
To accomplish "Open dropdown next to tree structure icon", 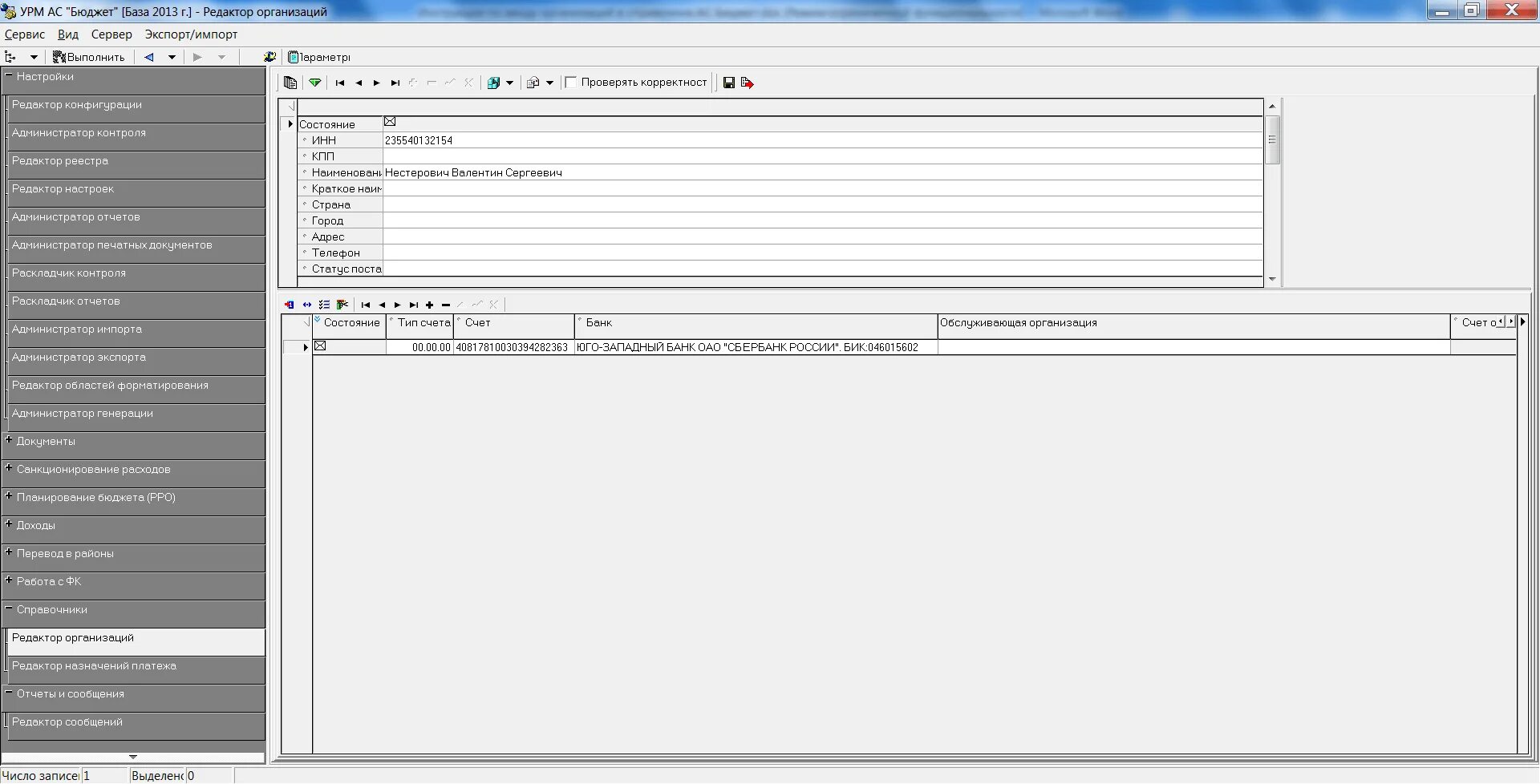I will point(34,57).
